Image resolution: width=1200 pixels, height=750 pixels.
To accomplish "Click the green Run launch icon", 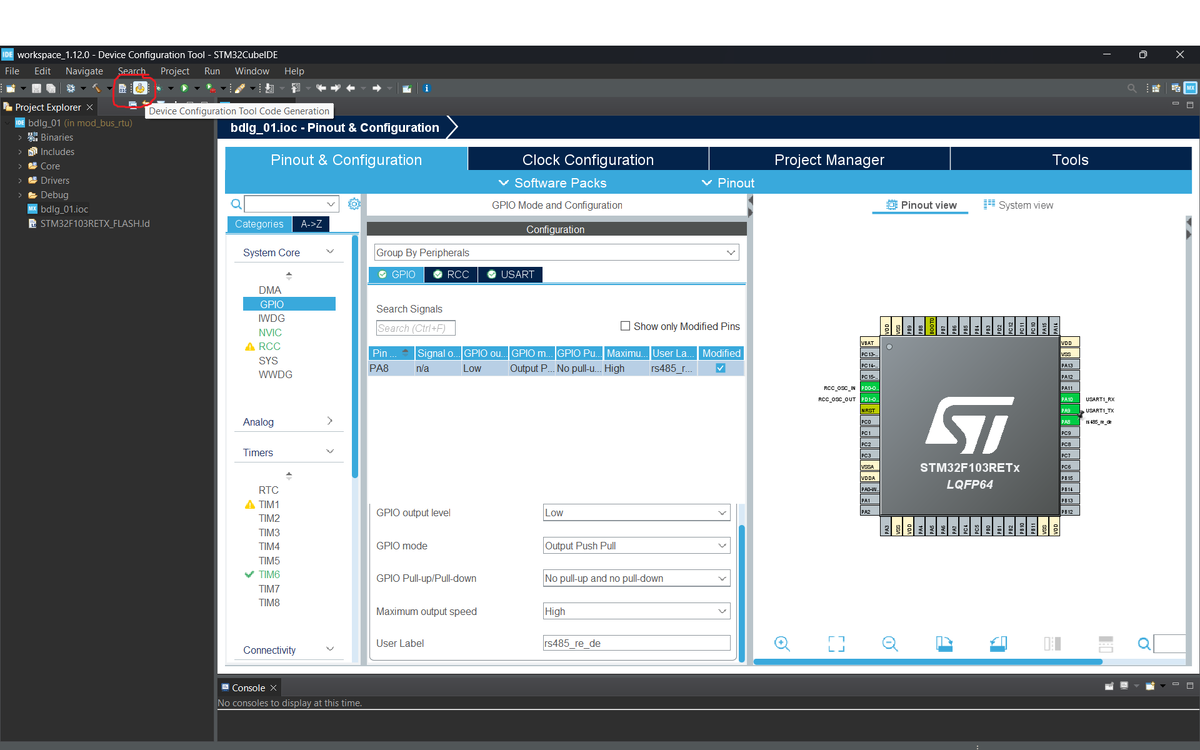I will 184,88.
